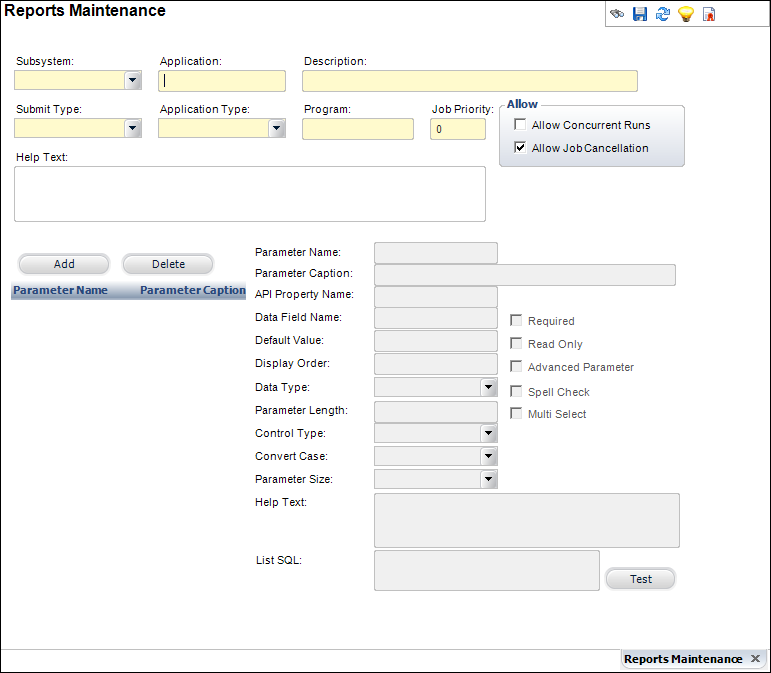The height and width of the screenshot is (673, 771).
Task: Click the binoculars search icon
Action: [617, 14]
